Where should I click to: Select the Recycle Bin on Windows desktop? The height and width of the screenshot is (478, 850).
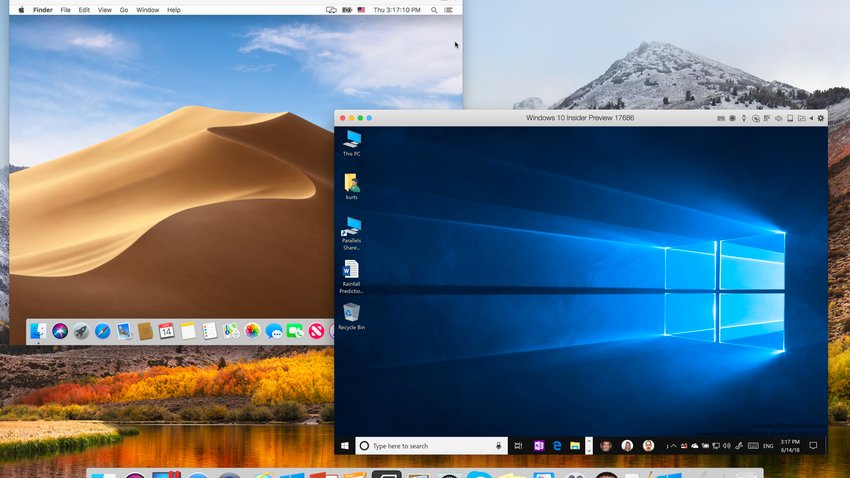click(351, 316)
